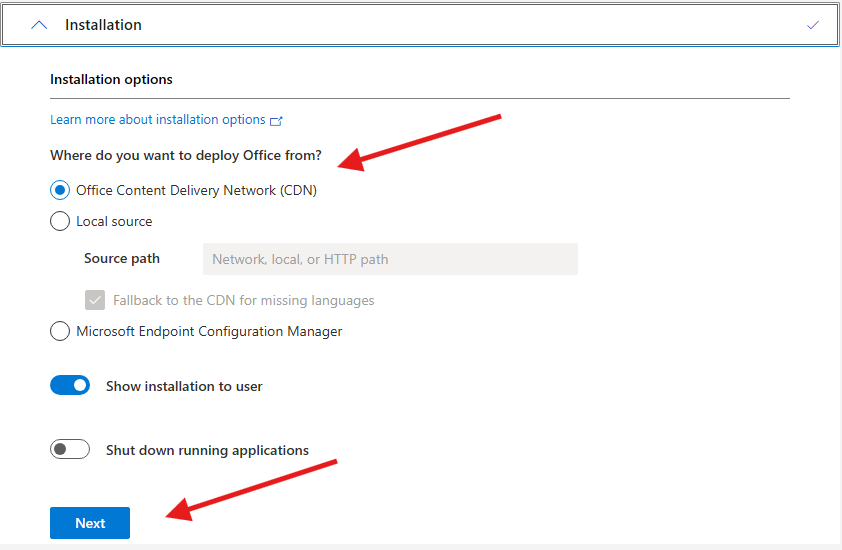
Task: Click the Show installation to user label
Action: point(184,386)
